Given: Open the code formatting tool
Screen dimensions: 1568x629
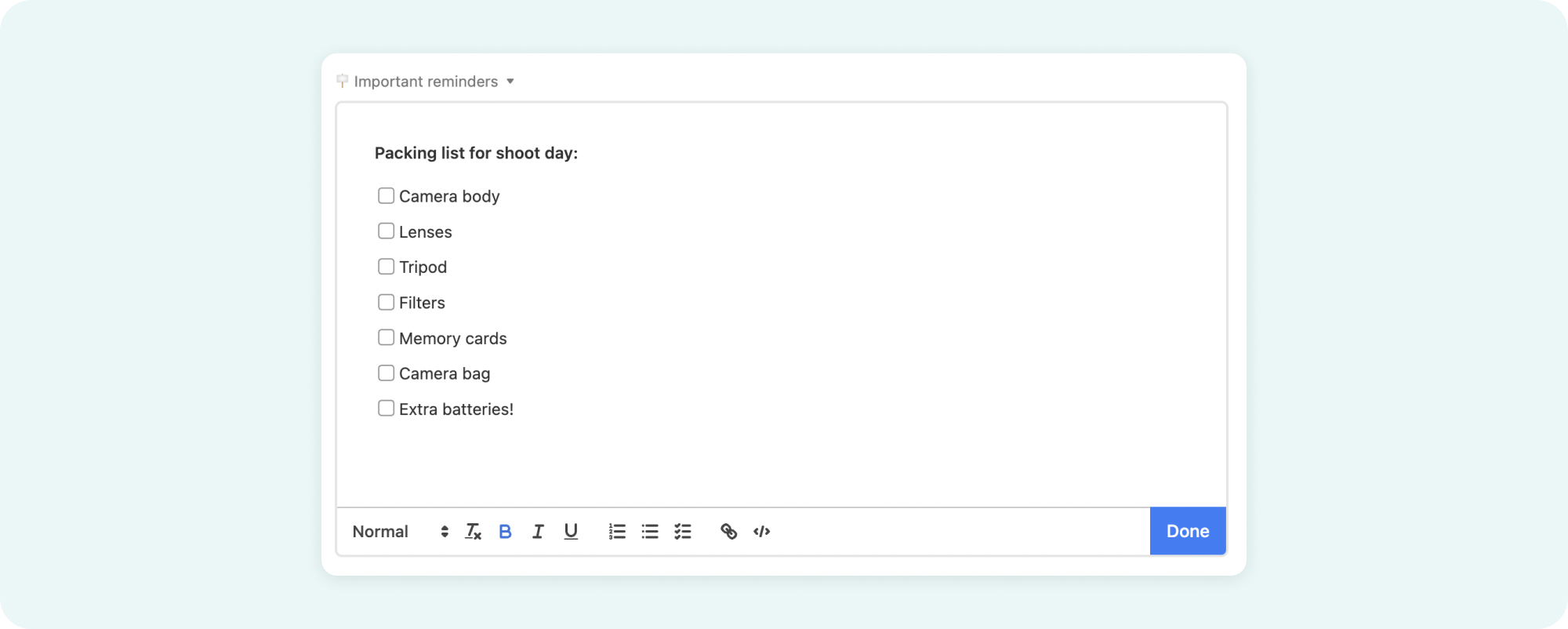Looking at the screenshot, I should coord(761,531).
